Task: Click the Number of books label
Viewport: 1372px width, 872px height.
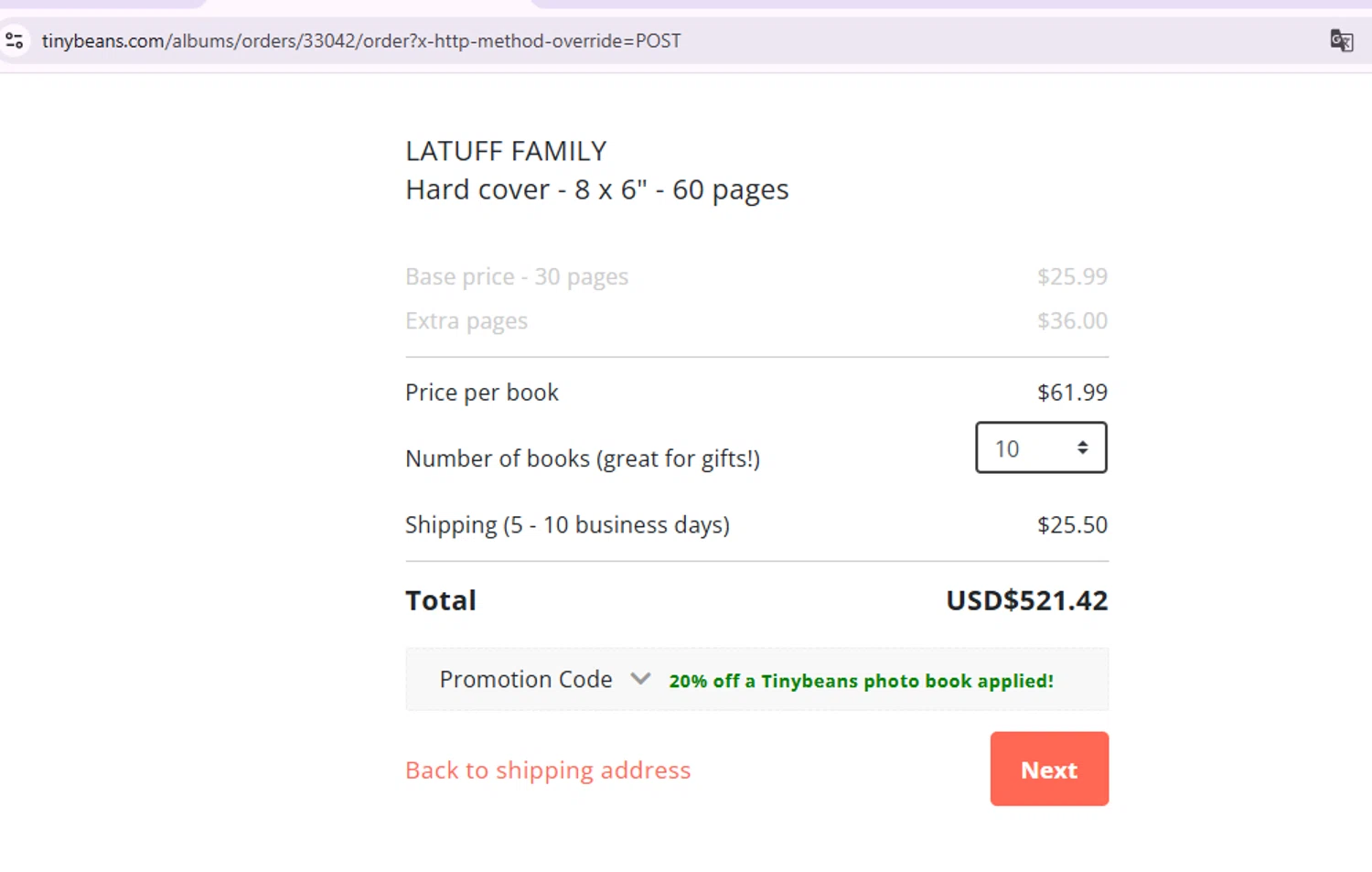Action: [x=583, y=458]
